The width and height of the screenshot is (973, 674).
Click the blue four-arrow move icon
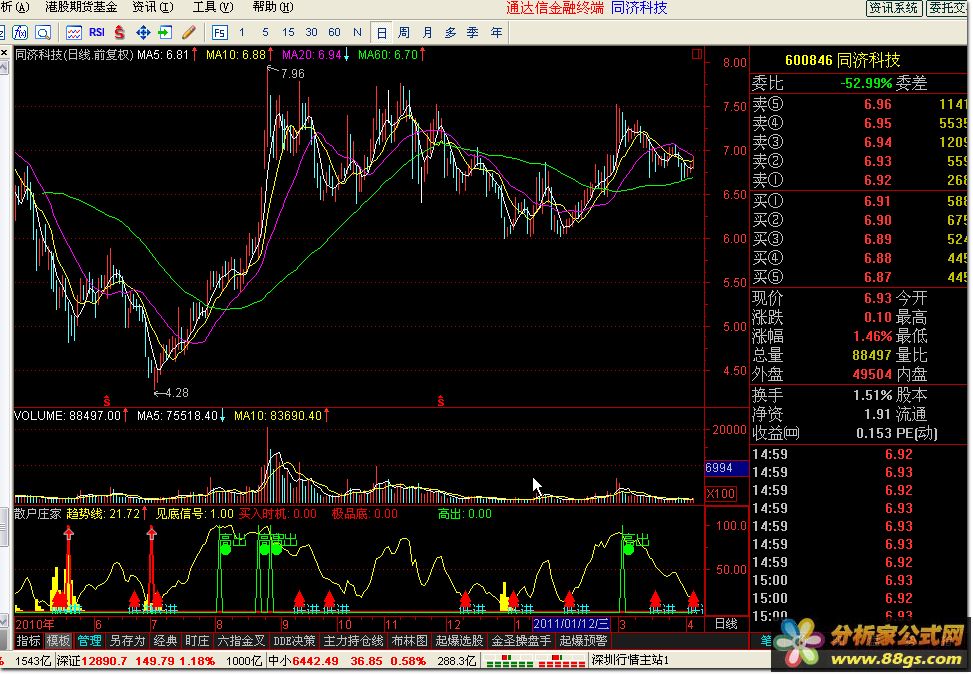coord(143,32)
